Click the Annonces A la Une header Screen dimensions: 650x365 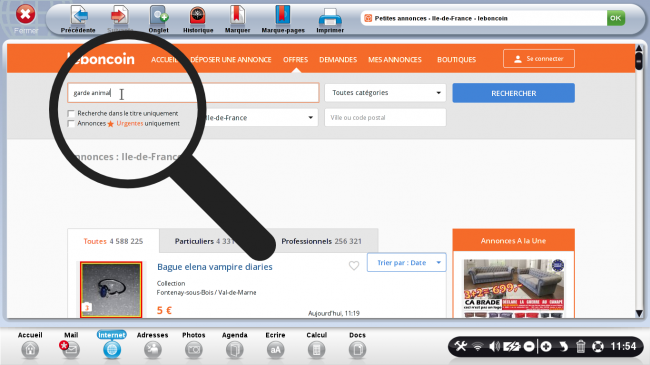tap(514, 241)
